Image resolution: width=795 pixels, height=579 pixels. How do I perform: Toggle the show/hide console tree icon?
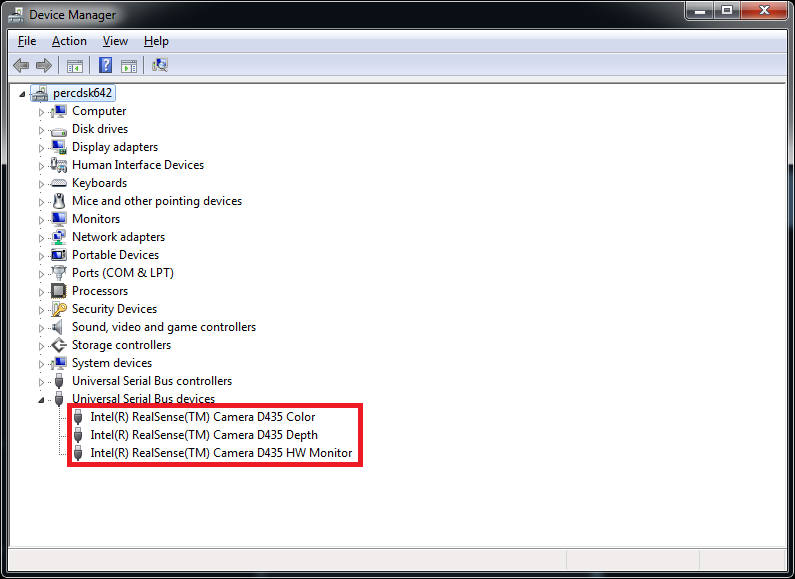74,66
